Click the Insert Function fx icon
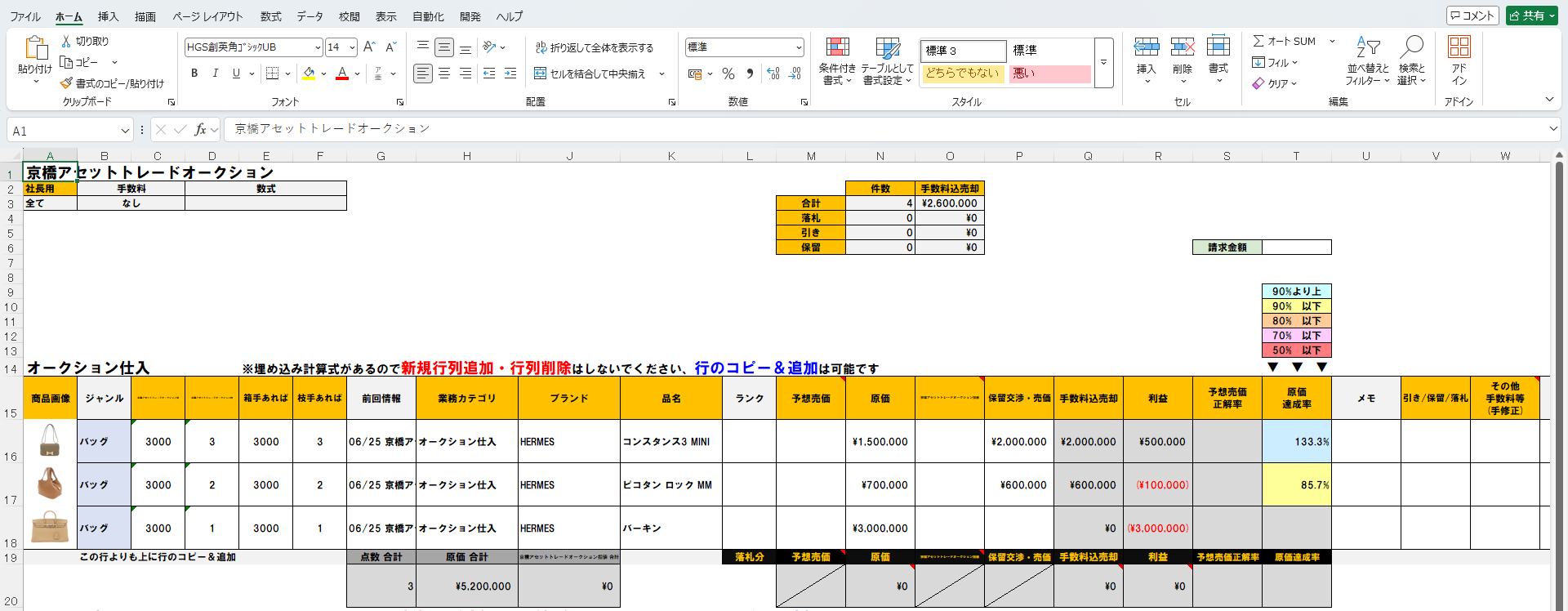1568x611 pixels. [200, 130]
